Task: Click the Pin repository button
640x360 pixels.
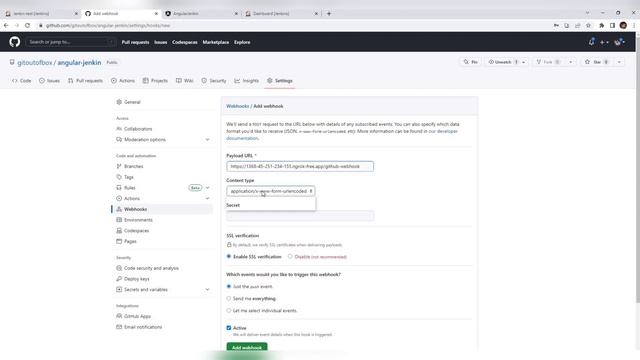Action: coord(470,62)
